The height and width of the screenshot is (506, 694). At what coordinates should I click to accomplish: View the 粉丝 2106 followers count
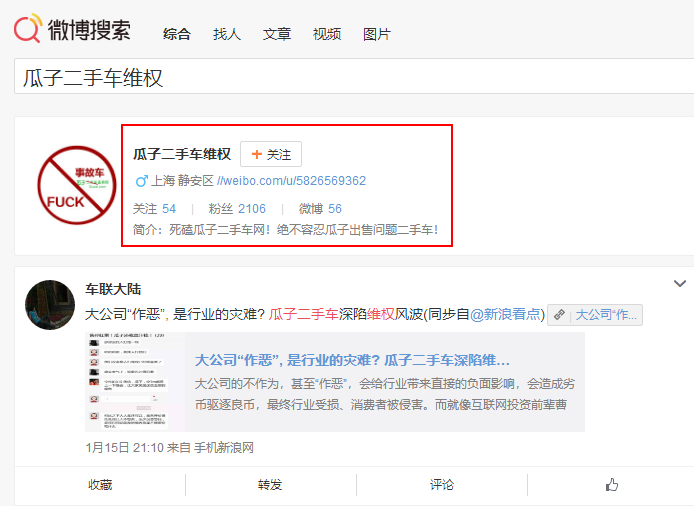pyautogui.click(x=237, y=209)
